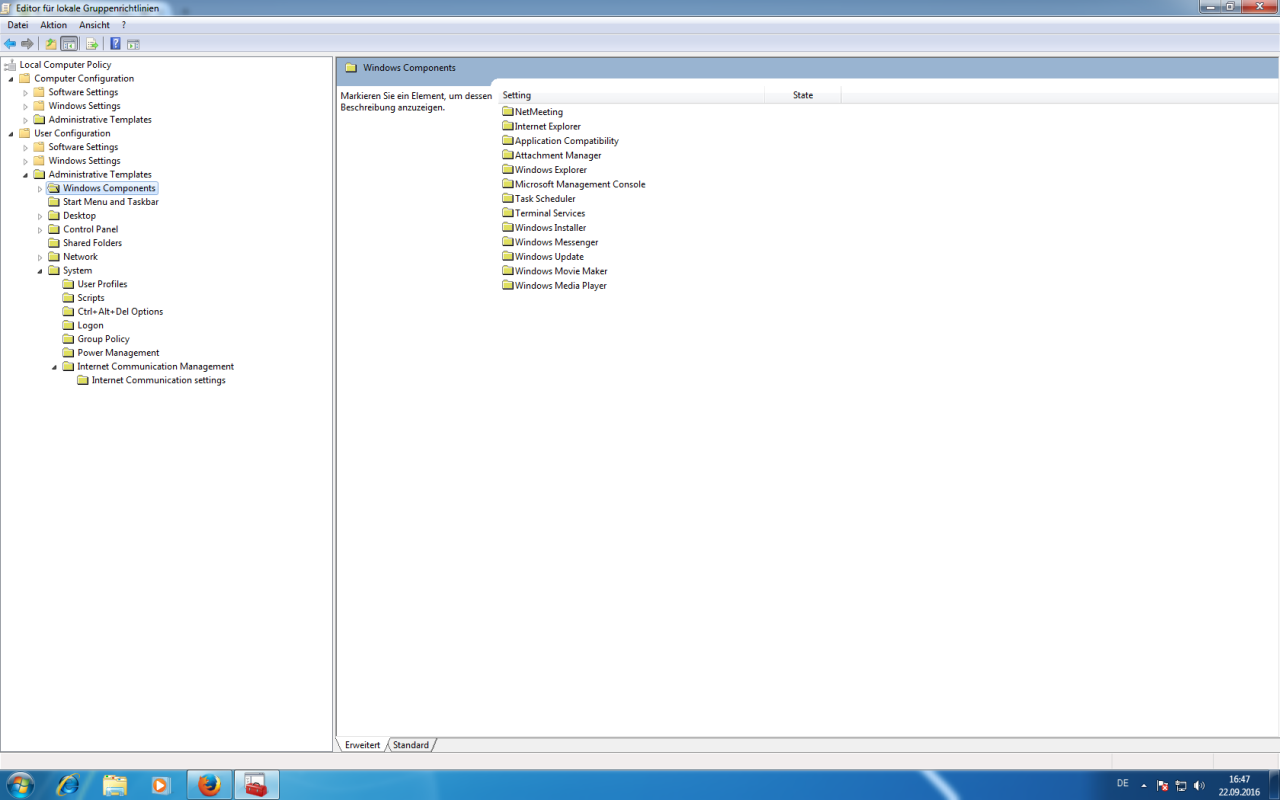
Task: Select Software Settings under User Configuration
Action: (83, 147)
